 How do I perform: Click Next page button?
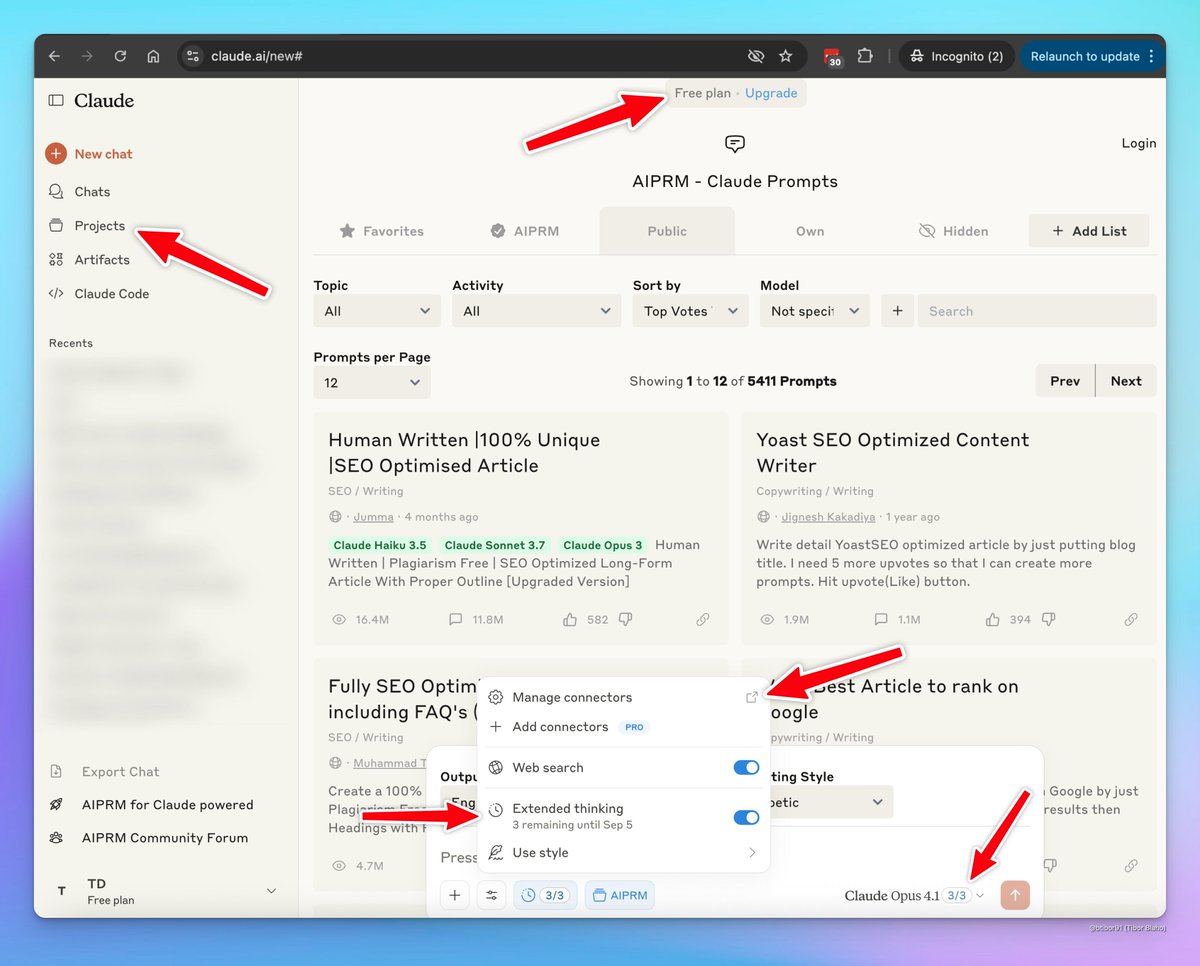click(1126, 381)
